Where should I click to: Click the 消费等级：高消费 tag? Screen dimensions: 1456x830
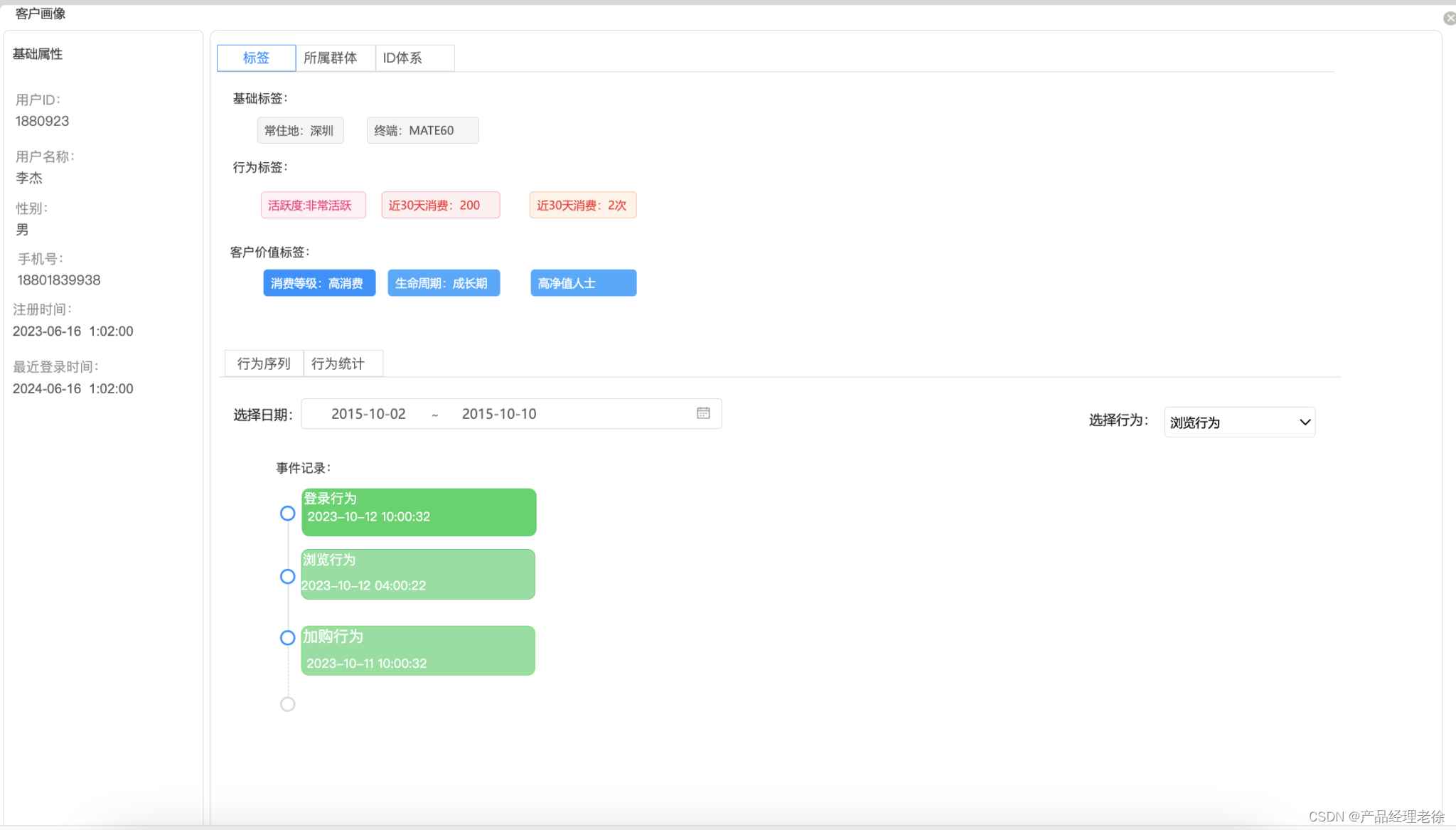(x=319, y=283)
